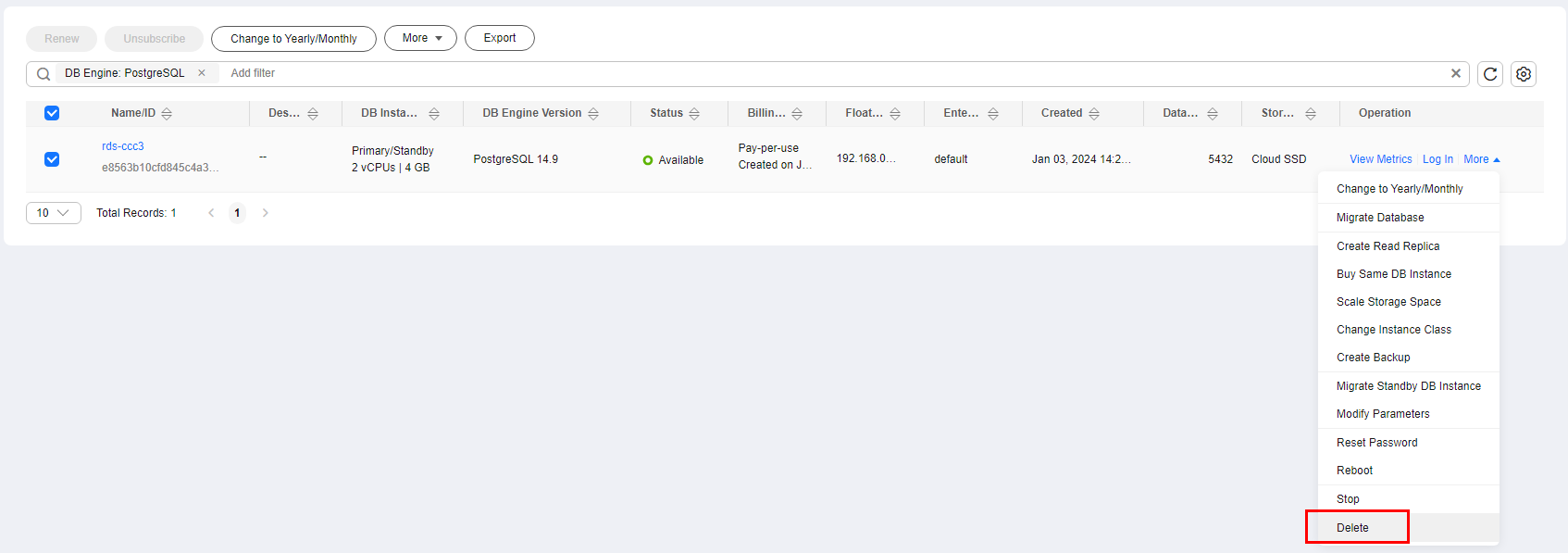Clear all filters with the X icon

click(1456, 73)
